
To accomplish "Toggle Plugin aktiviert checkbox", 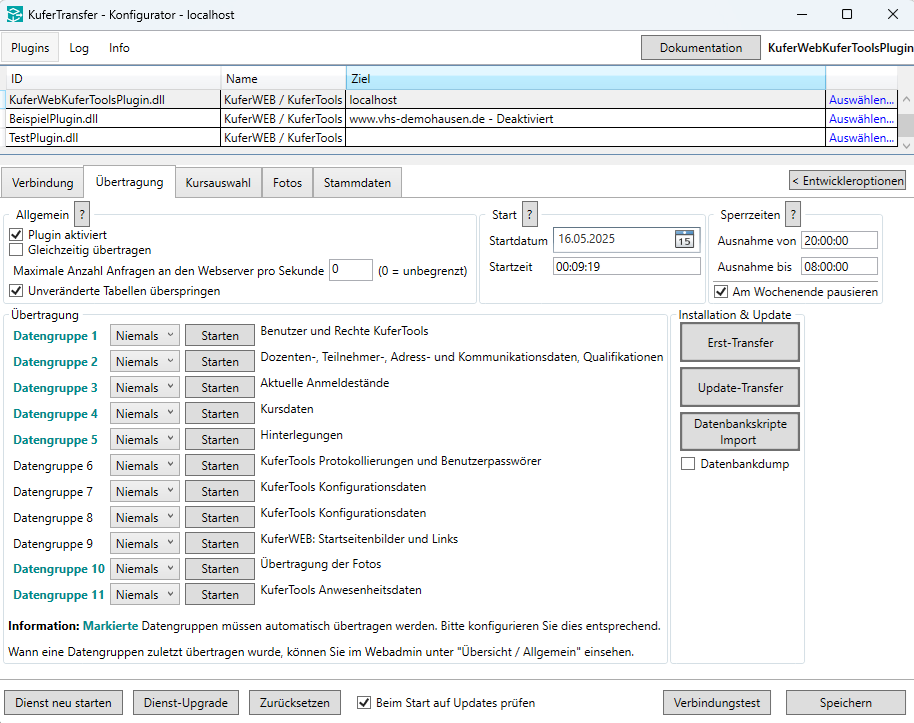I will 16,235.
